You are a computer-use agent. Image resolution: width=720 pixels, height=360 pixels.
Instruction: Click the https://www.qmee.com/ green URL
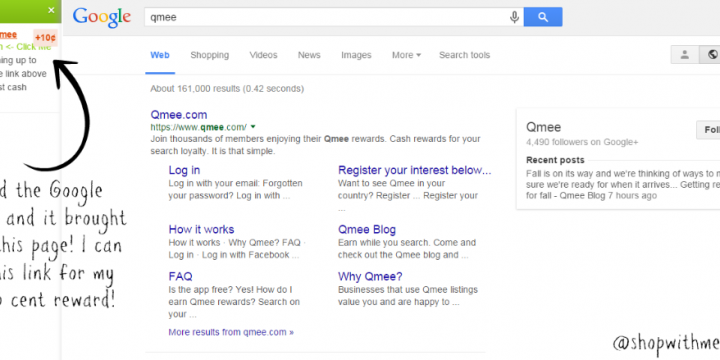[198, 127]
